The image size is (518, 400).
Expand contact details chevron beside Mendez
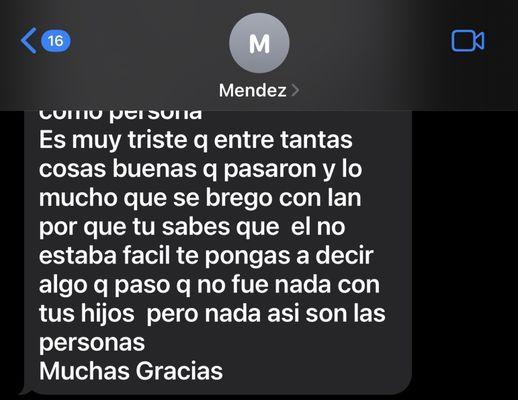point(295,90)
